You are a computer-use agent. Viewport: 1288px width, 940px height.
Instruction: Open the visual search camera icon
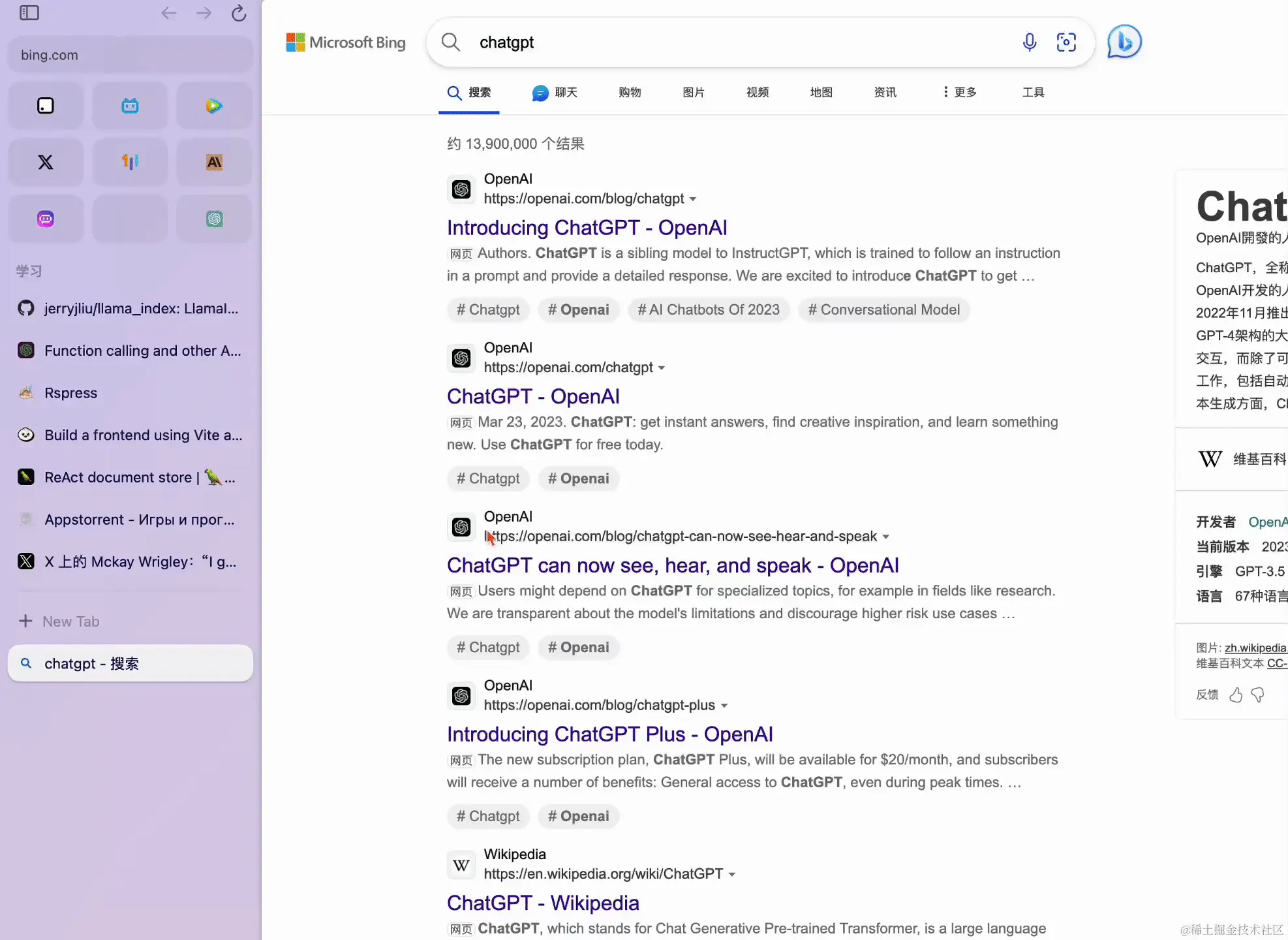click(x=1066, y=42)
